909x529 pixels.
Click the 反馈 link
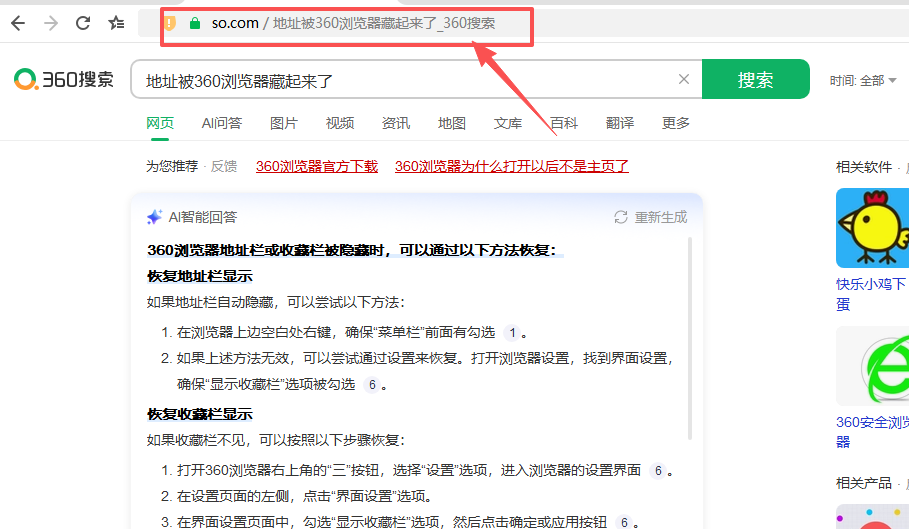[x=224, y=167]
